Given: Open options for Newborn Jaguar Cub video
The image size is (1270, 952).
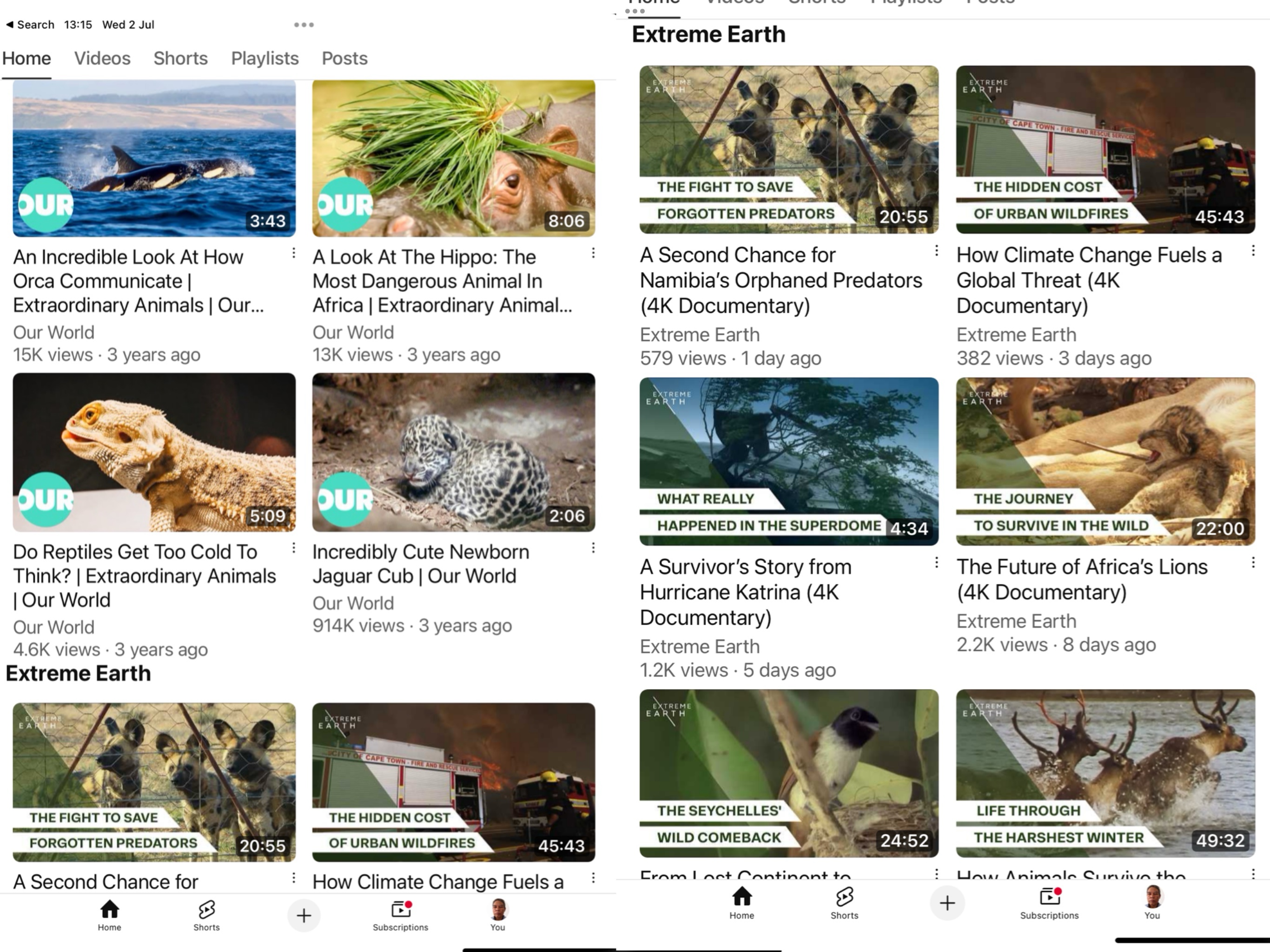Looking at the screenshot, I should click(x=593, y=548).
